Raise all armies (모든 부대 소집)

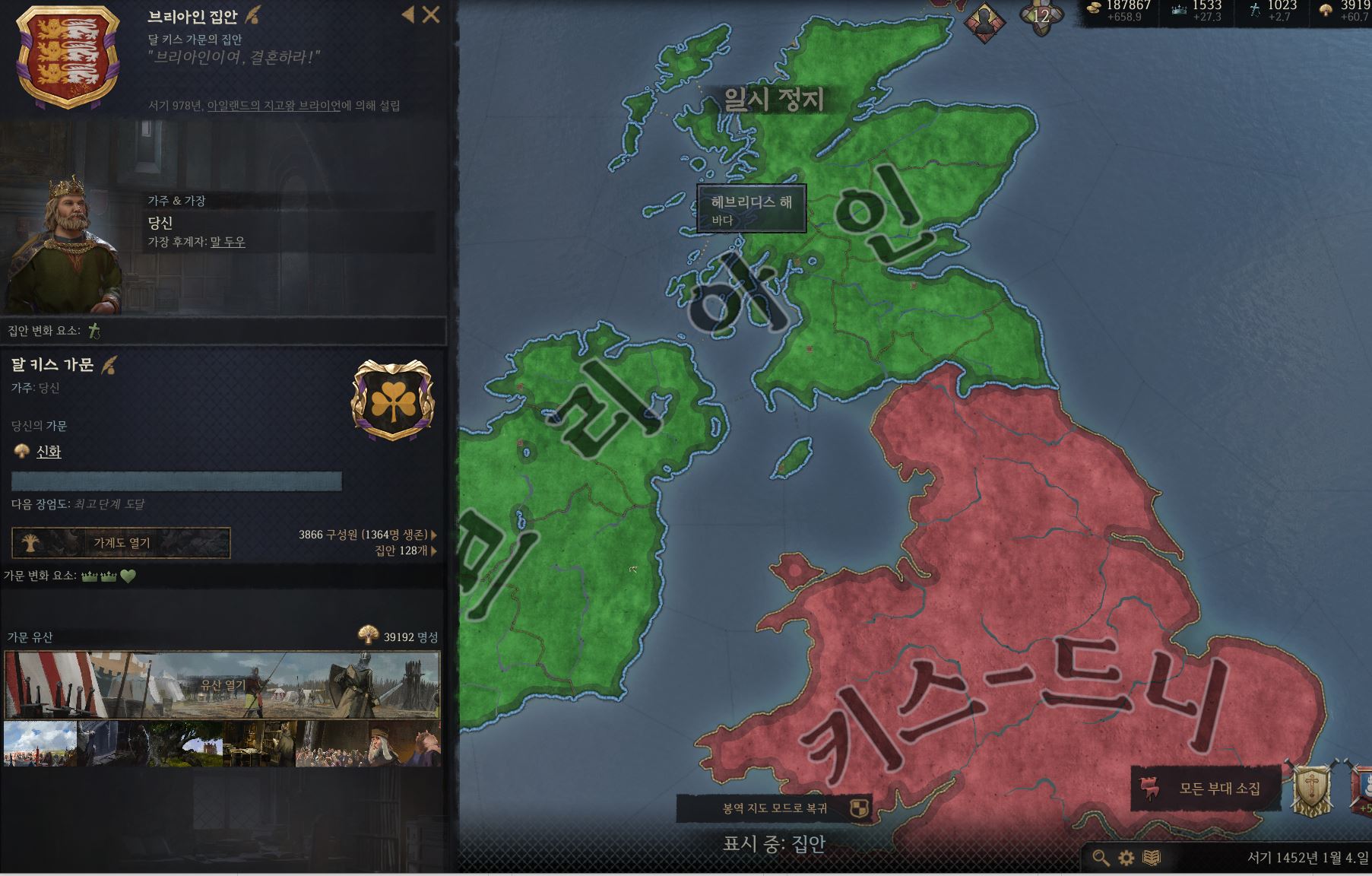pos(1206,789)
